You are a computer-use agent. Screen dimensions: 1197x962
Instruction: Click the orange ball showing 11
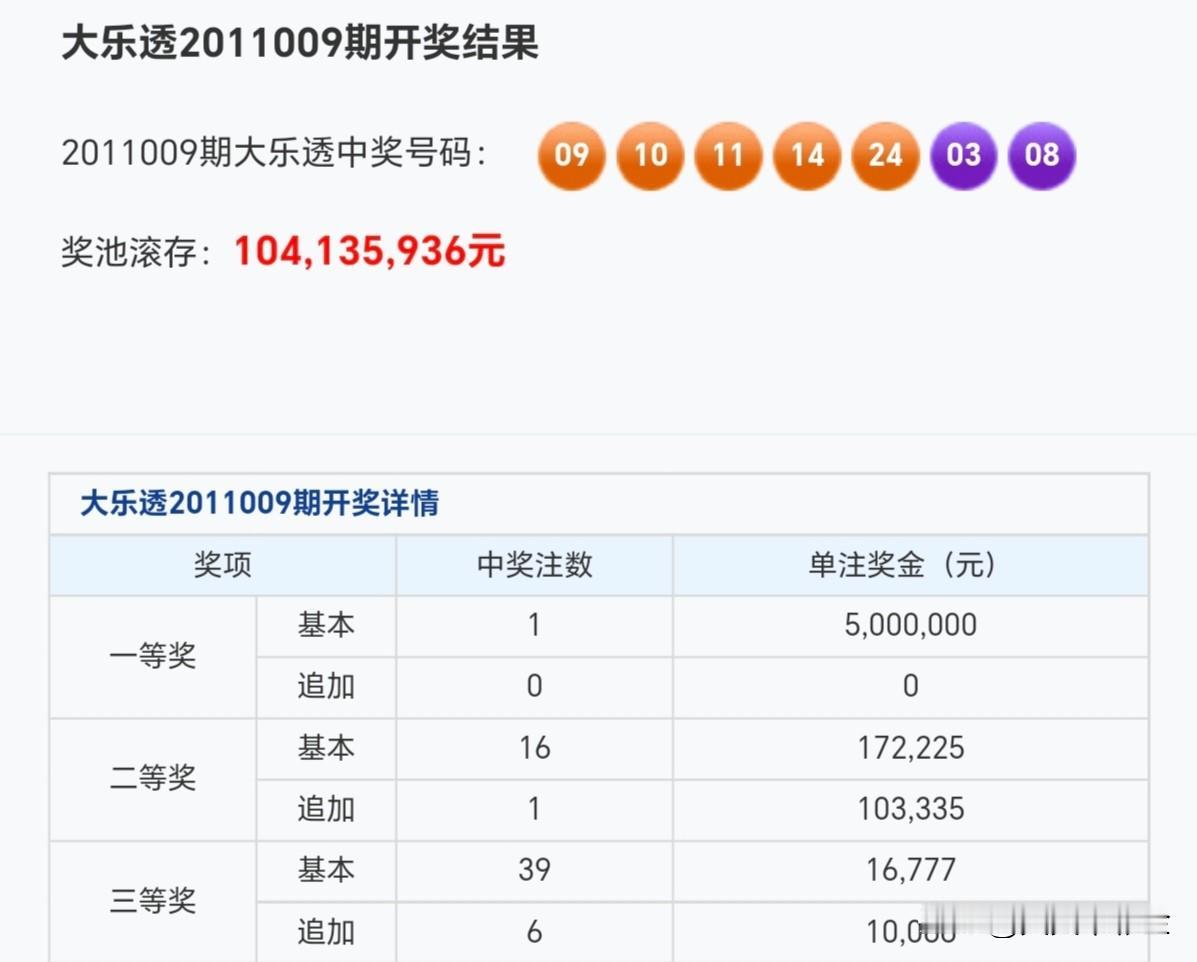point(728,156)
